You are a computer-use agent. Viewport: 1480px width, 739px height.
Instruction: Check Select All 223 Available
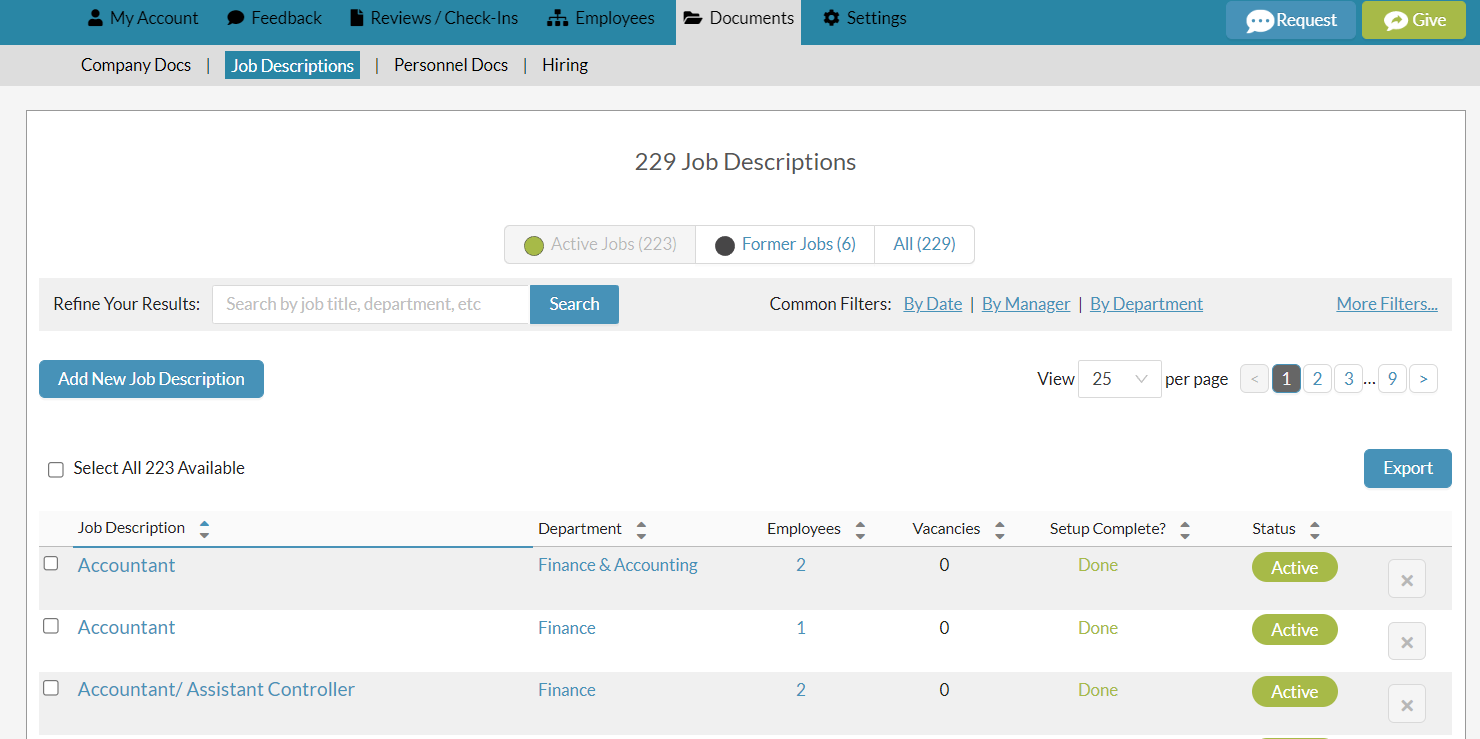pos(56,469)
